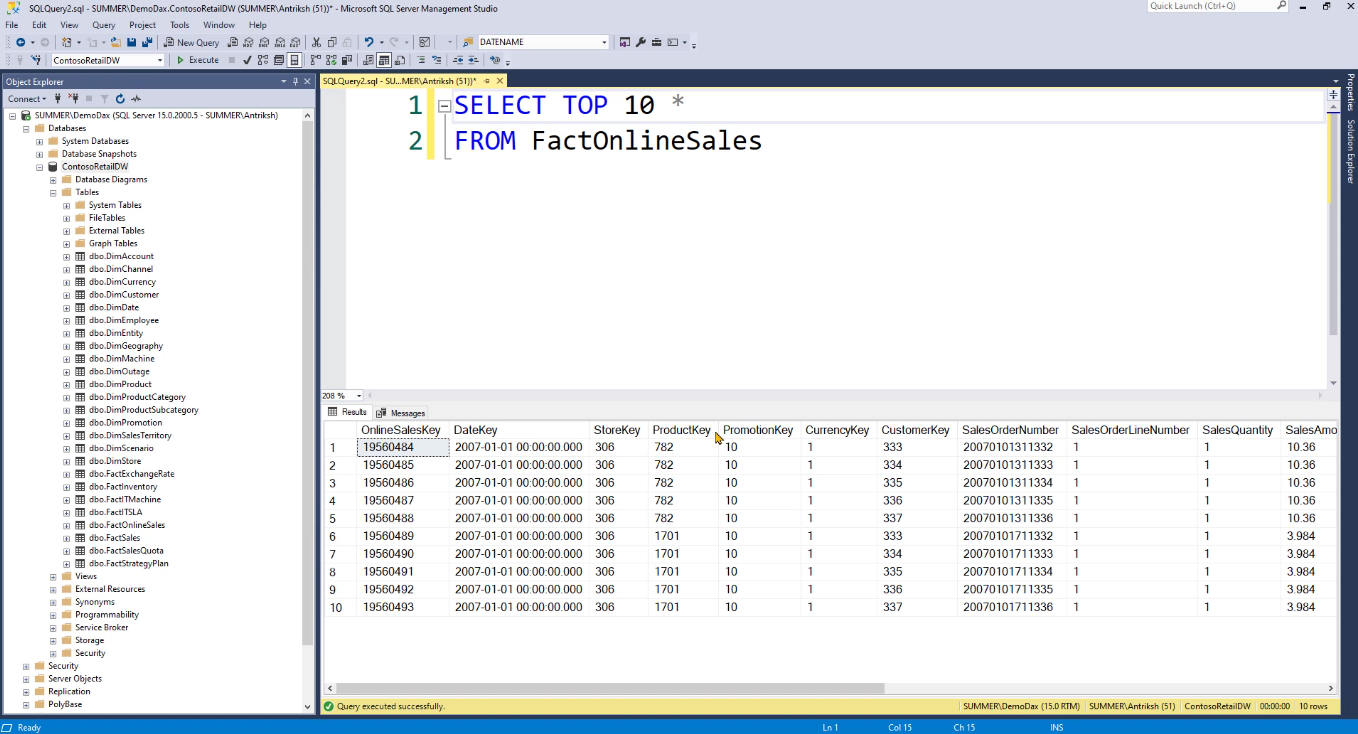Open the Connect dropdown in Object Explorer
The height and width of the screenshot is (734, 1358).
tap(26, 99)
